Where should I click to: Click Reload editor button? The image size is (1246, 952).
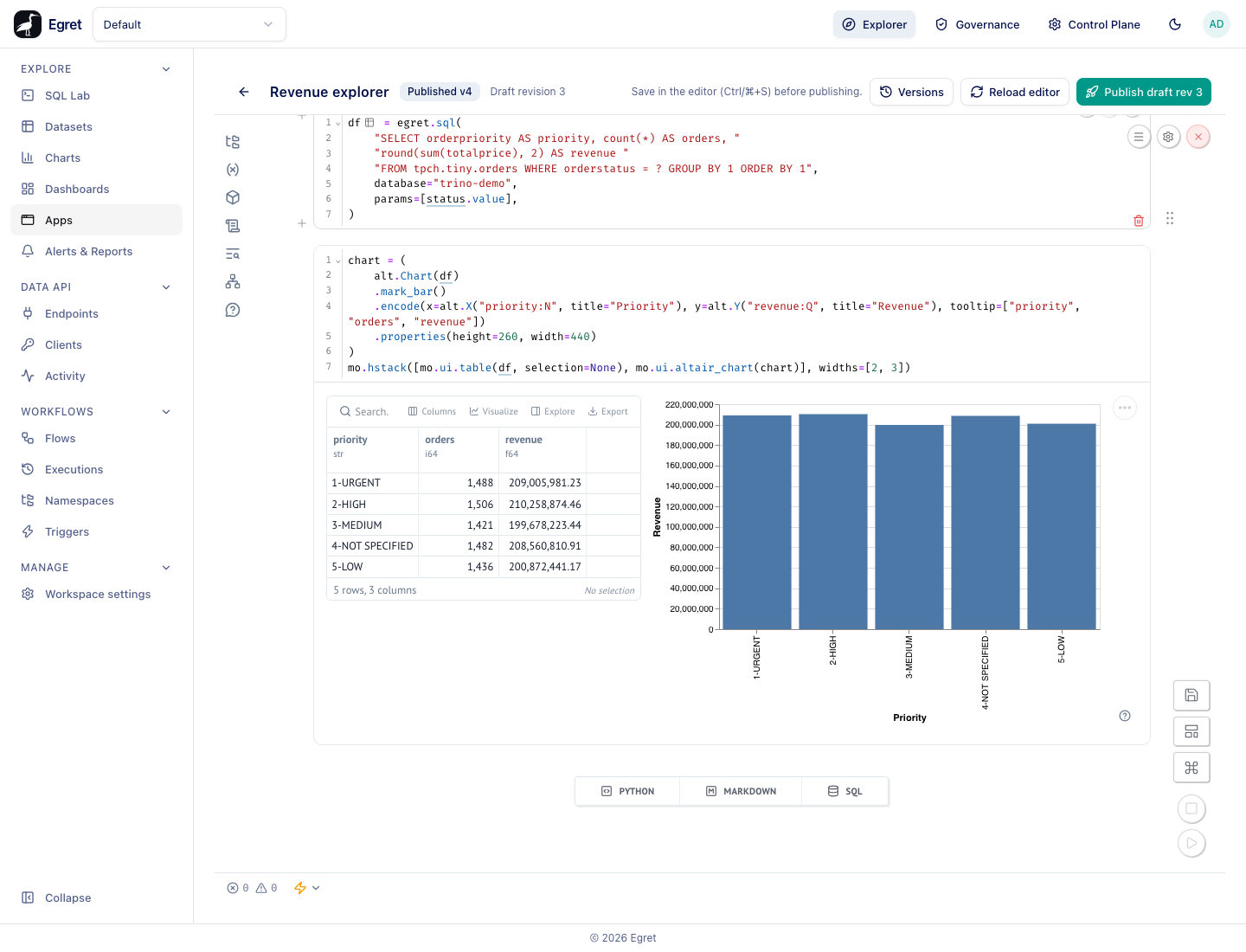pyautogui.click(x=1015, y=92)
